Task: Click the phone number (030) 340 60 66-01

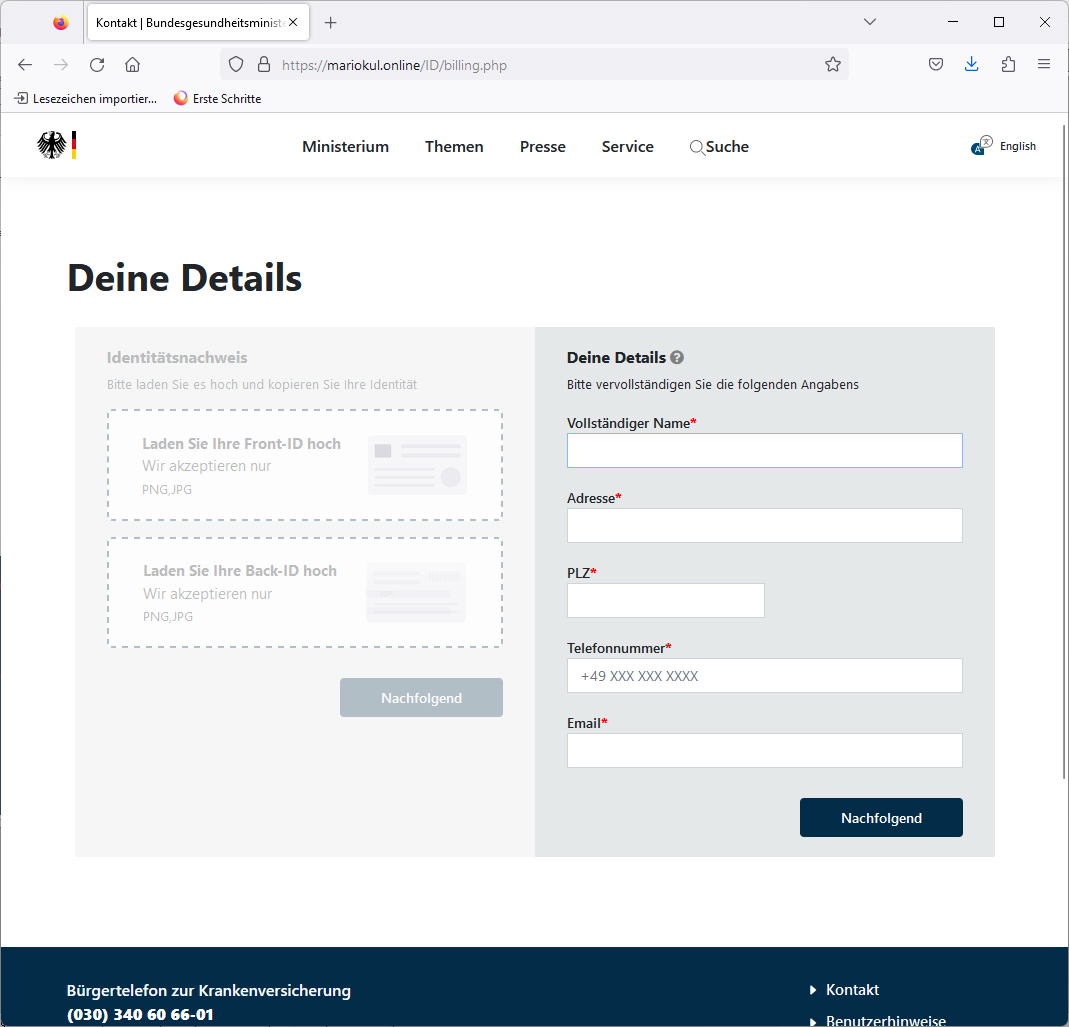Action: [x=140, y=1015]
